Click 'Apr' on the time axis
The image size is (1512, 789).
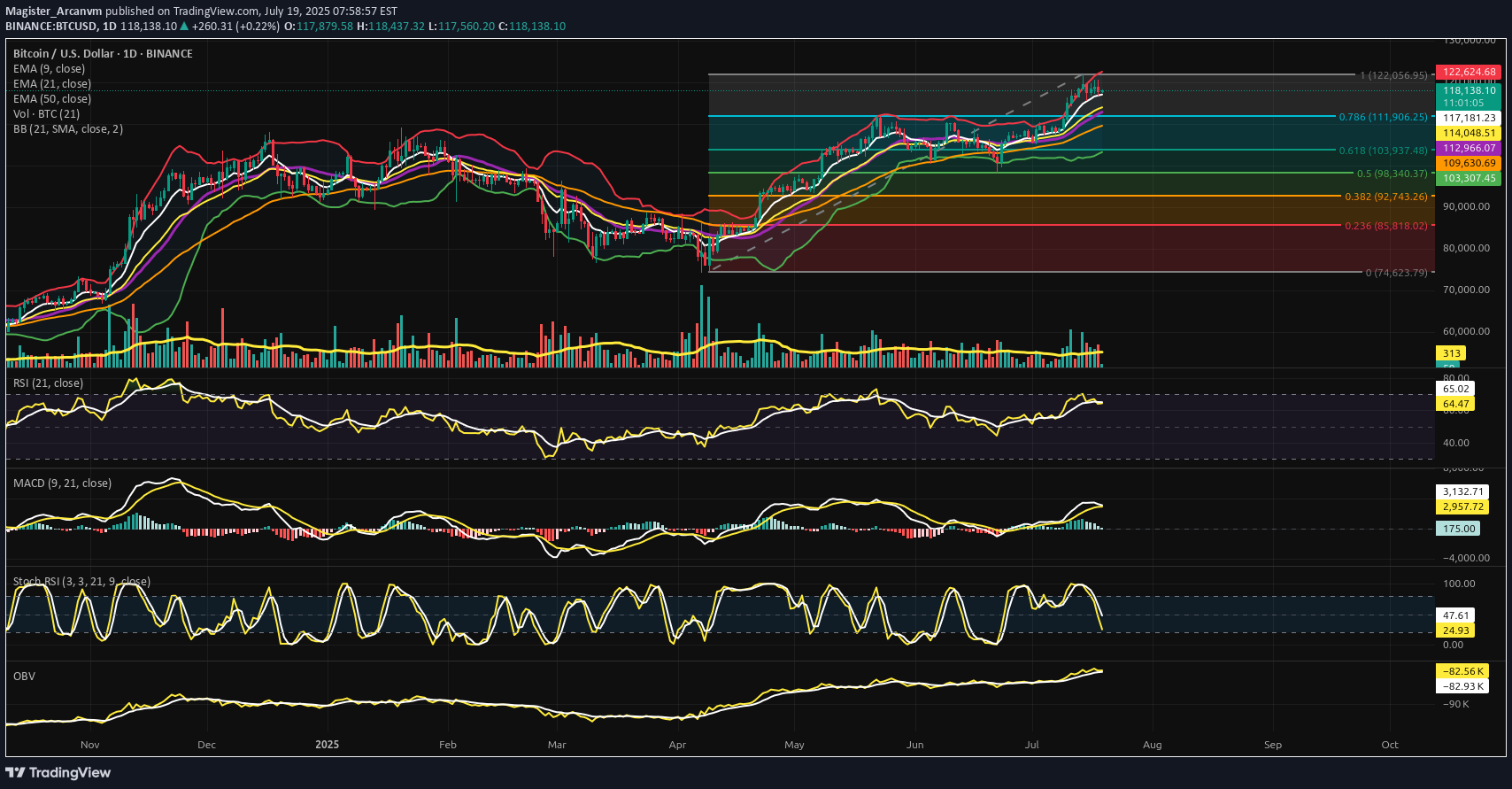pyautogui.click(x=677, y=745)
